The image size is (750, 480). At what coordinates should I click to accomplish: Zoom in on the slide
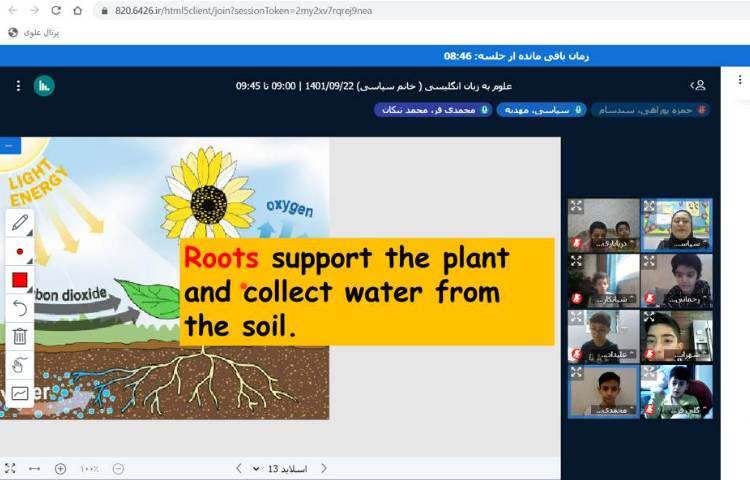pyautogui.click(x=60, y=468)
